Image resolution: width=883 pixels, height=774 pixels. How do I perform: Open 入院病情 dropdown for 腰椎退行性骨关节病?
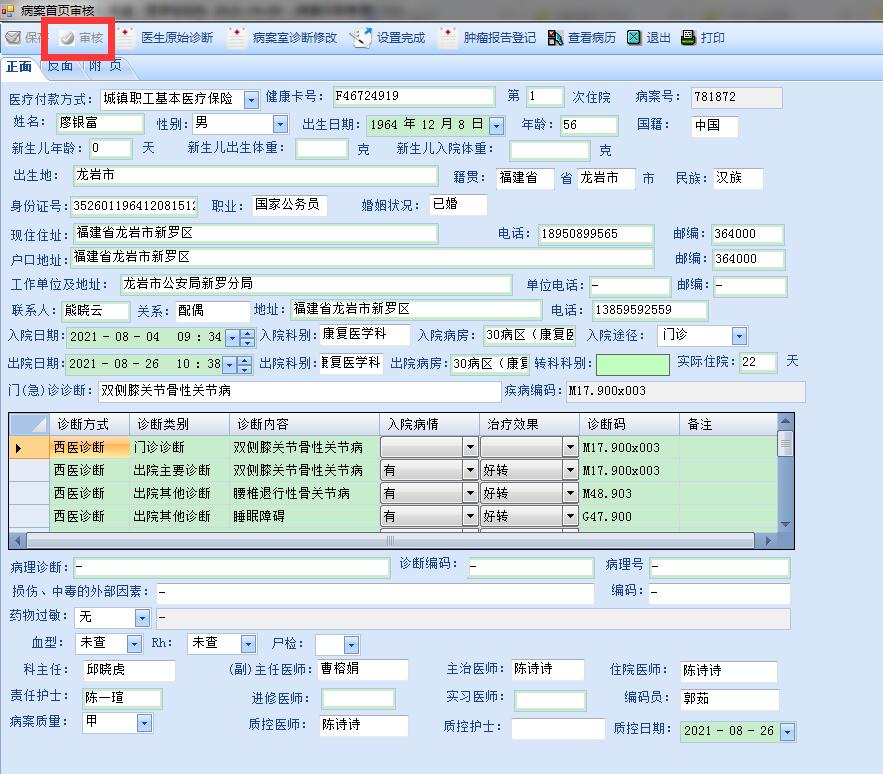[470, 493]
